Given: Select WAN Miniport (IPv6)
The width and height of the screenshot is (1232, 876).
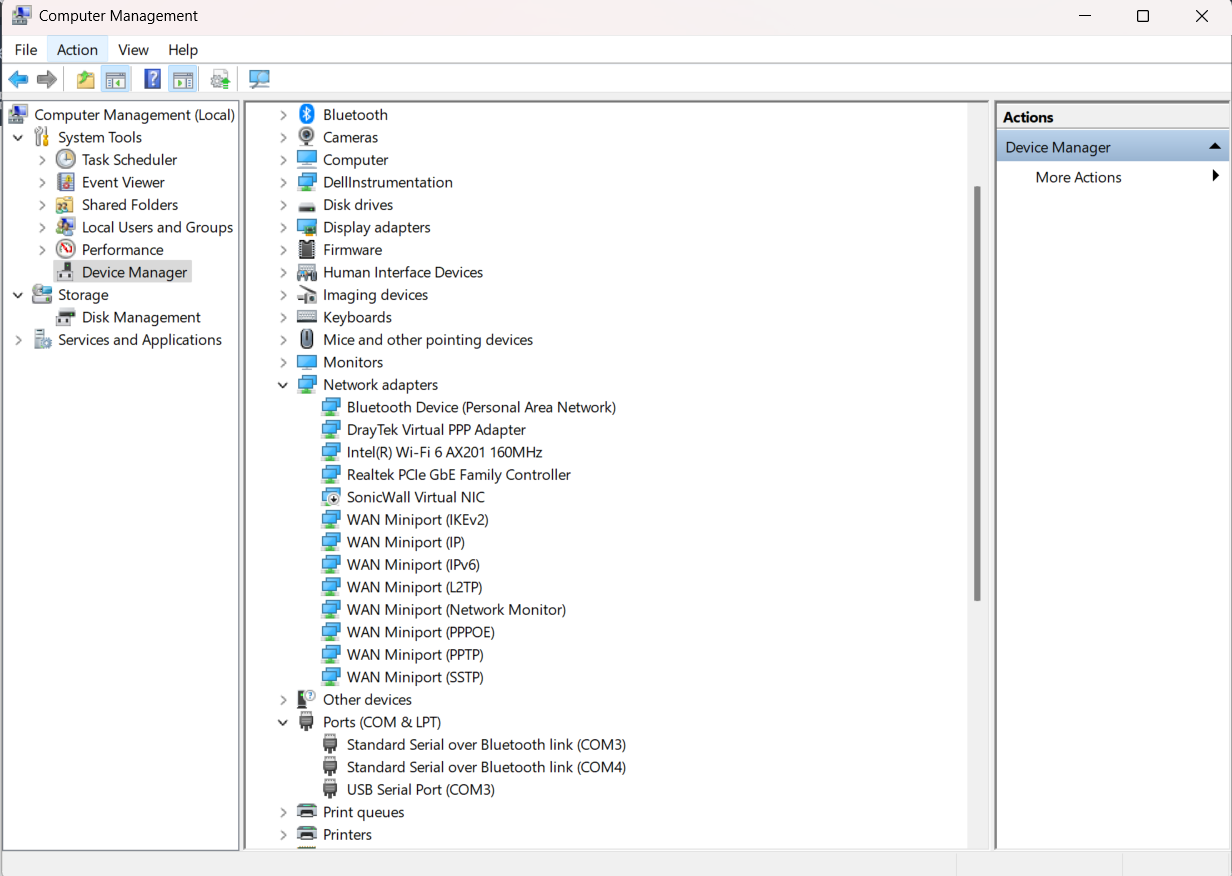Looking at the screenshot, I should (413, 565).
